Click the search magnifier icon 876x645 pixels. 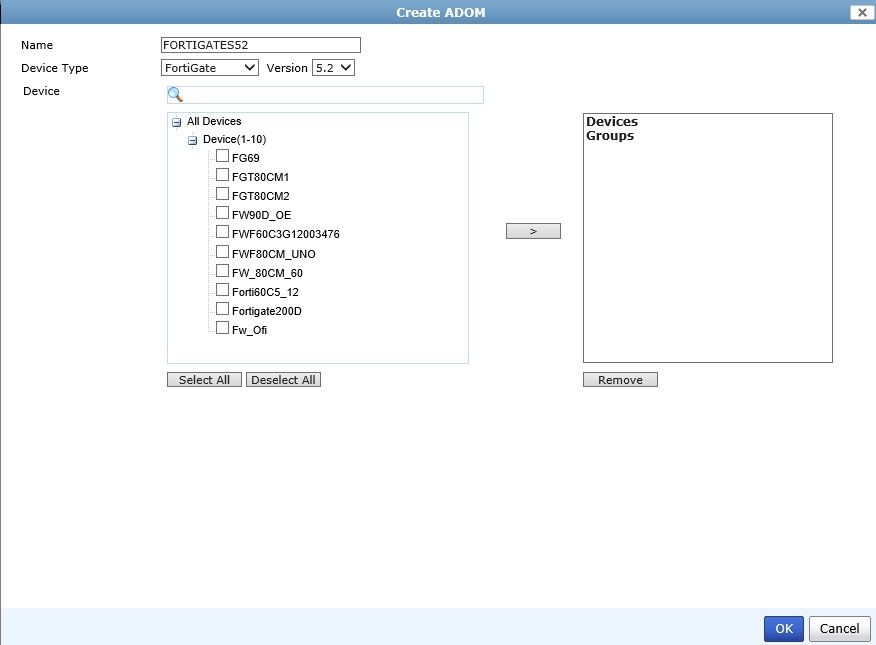(x=175, y=94)
